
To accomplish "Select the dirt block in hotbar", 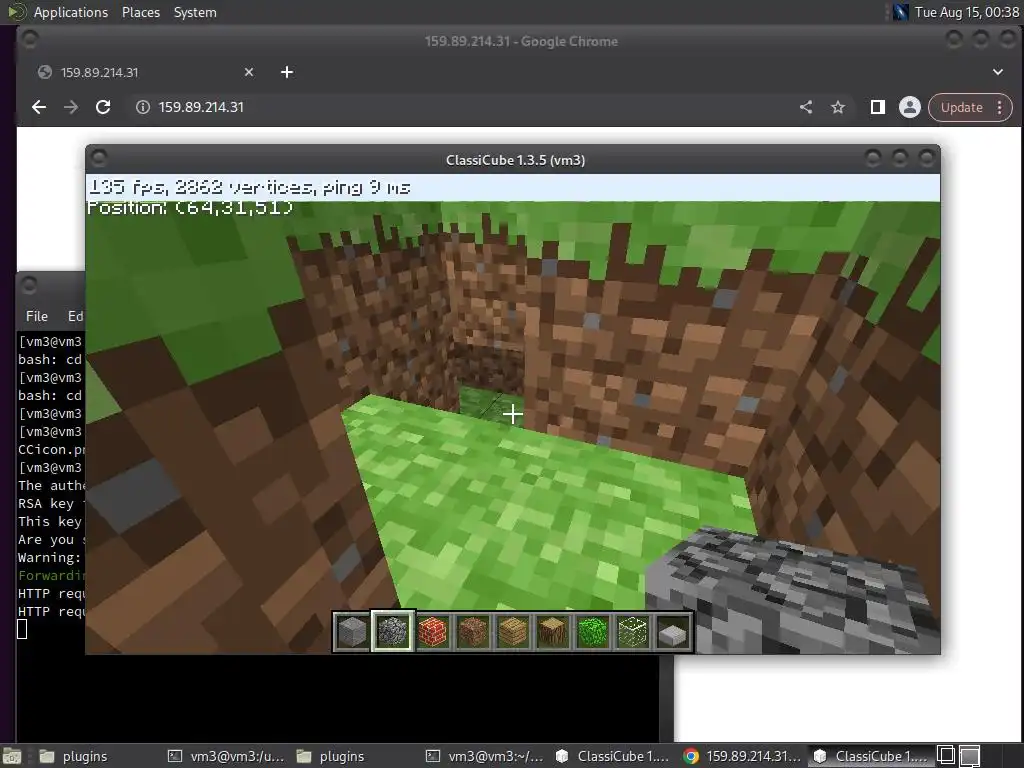I will tap(473, 632).
